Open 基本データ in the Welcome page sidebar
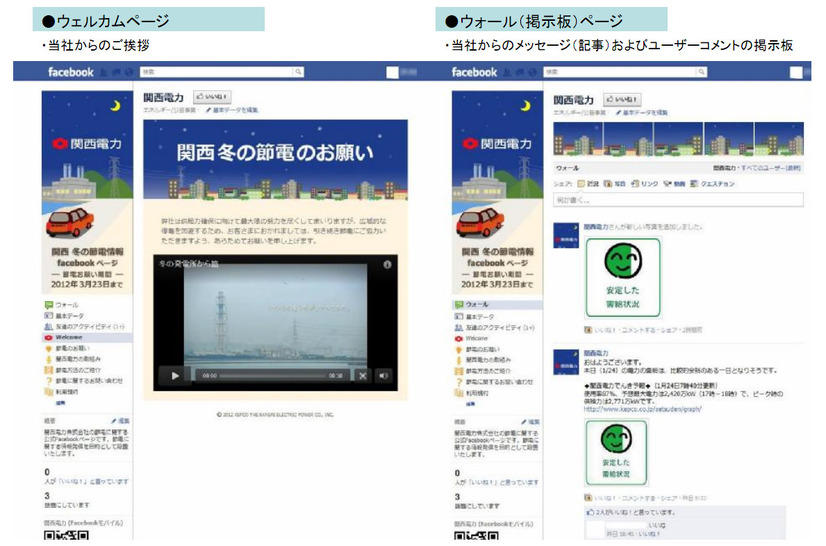This screenshot has height=546, width=826. pyautogui.click(x=64, y=316)
